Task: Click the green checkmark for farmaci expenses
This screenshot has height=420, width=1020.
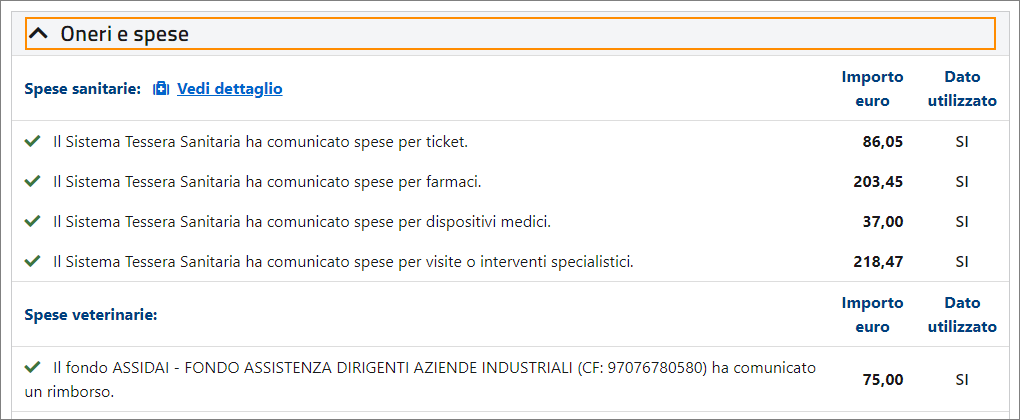Action: tap(33, 182)
